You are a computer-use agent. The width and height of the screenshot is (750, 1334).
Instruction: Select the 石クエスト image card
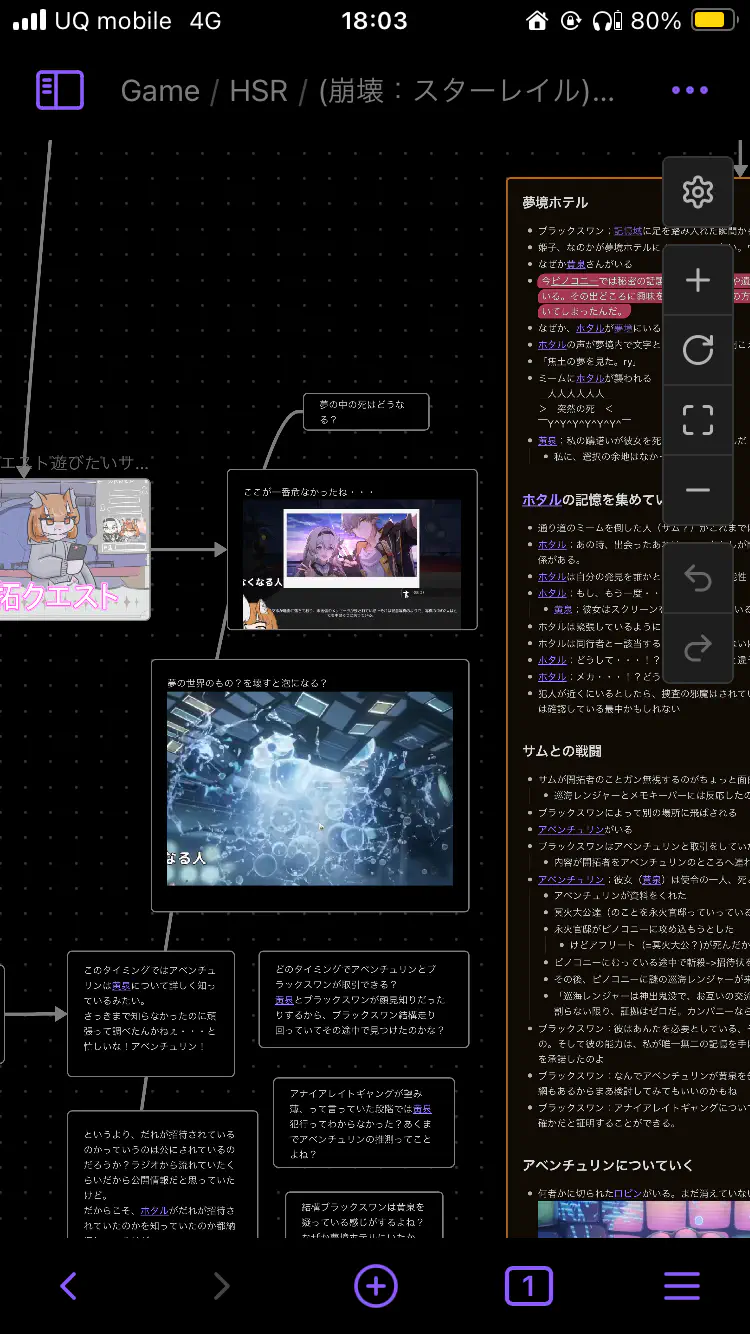click(74, 549)
